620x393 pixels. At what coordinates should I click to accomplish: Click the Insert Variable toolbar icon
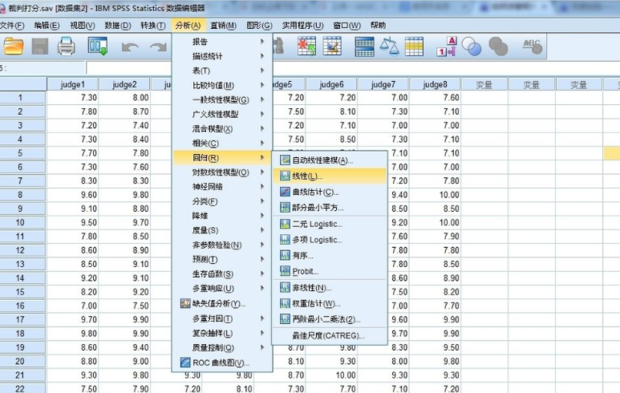332,47
